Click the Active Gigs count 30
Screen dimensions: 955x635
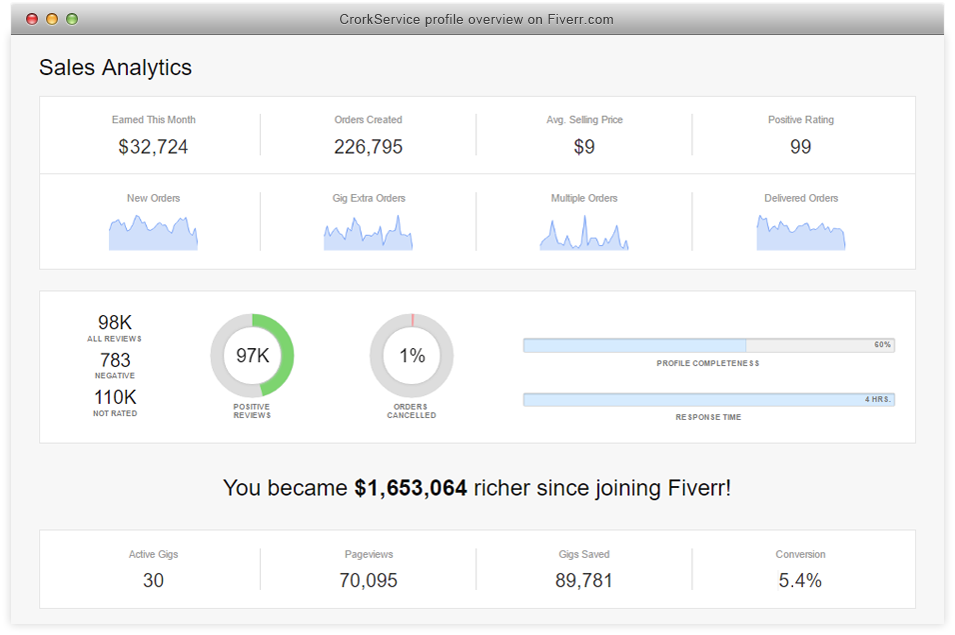(153, 580)
